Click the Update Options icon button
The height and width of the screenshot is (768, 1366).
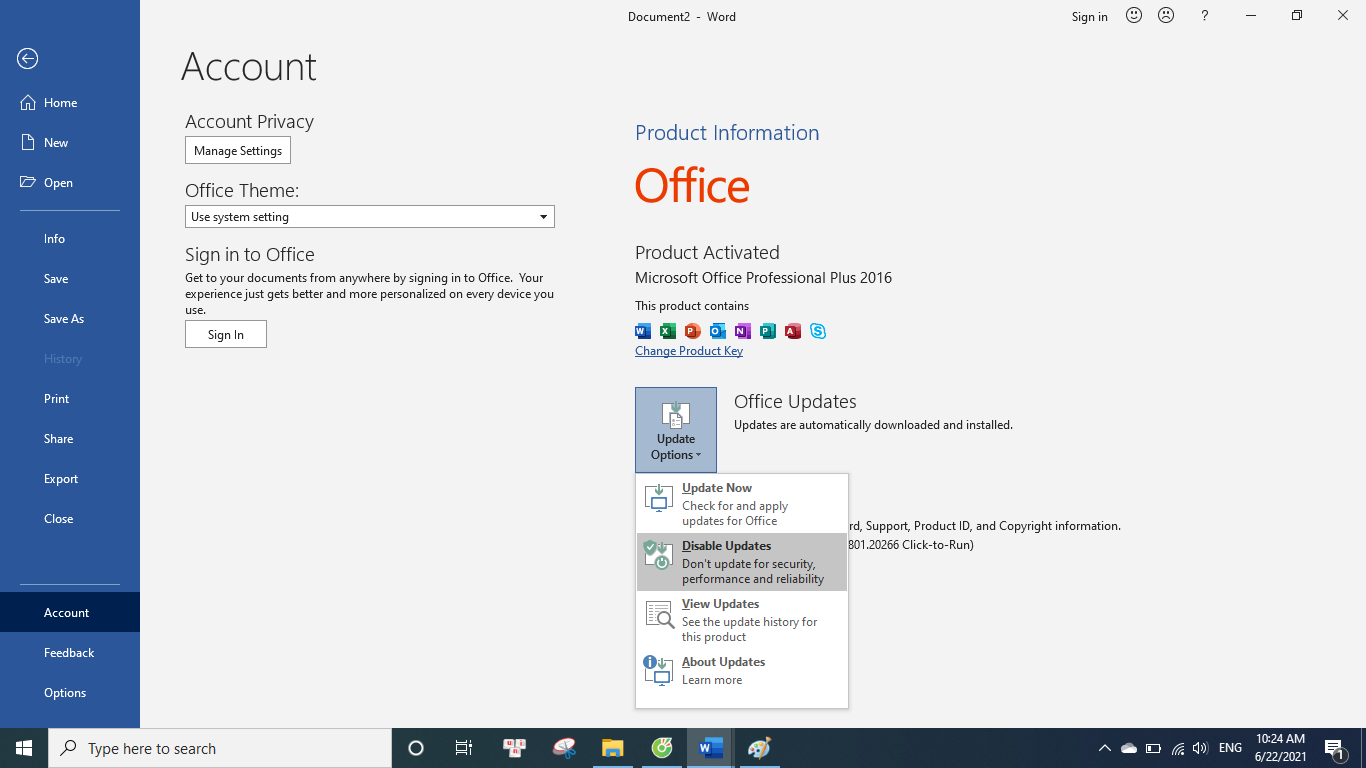coord(675,414)
